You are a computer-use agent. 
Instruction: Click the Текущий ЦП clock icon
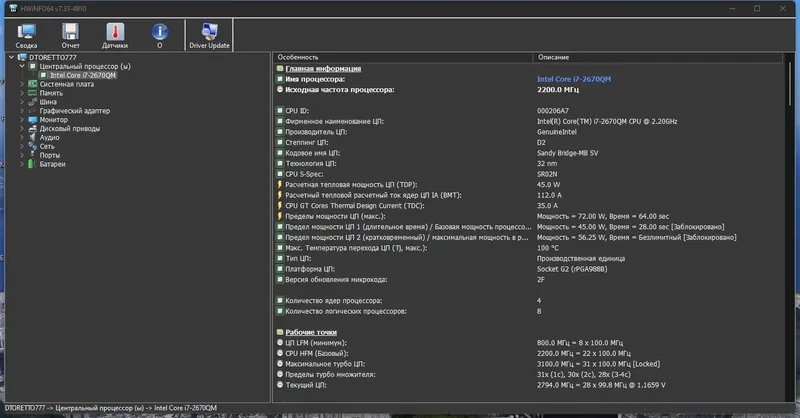(280, 385)
